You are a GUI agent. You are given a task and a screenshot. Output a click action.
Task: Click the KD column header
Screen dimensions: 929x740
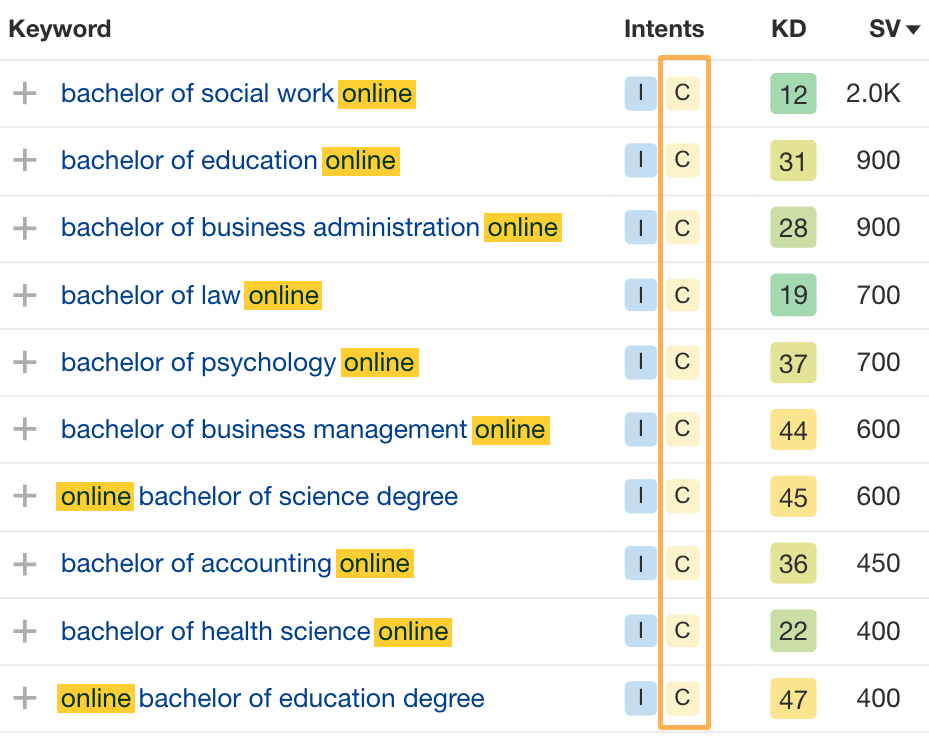[x=789, y=29]
